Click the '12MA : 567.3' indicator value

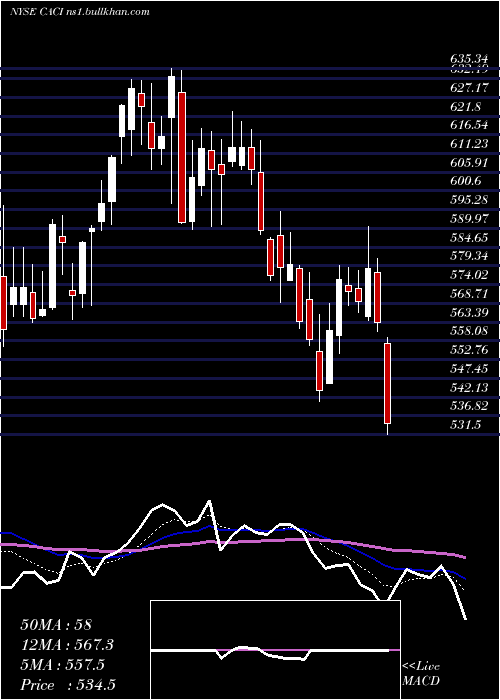[67, 645]
